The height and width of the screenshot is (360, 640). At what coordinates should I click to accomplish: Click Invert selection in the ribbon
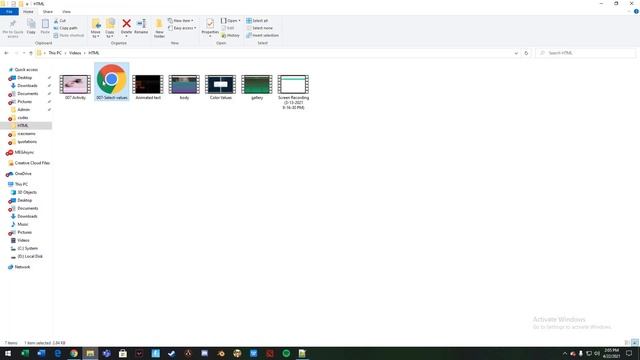262,36
